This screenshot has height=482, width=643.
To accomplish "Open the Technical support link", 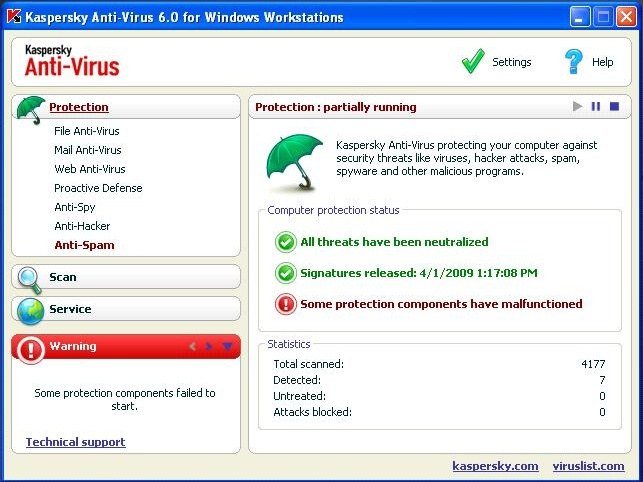I will tap(75, 442).
